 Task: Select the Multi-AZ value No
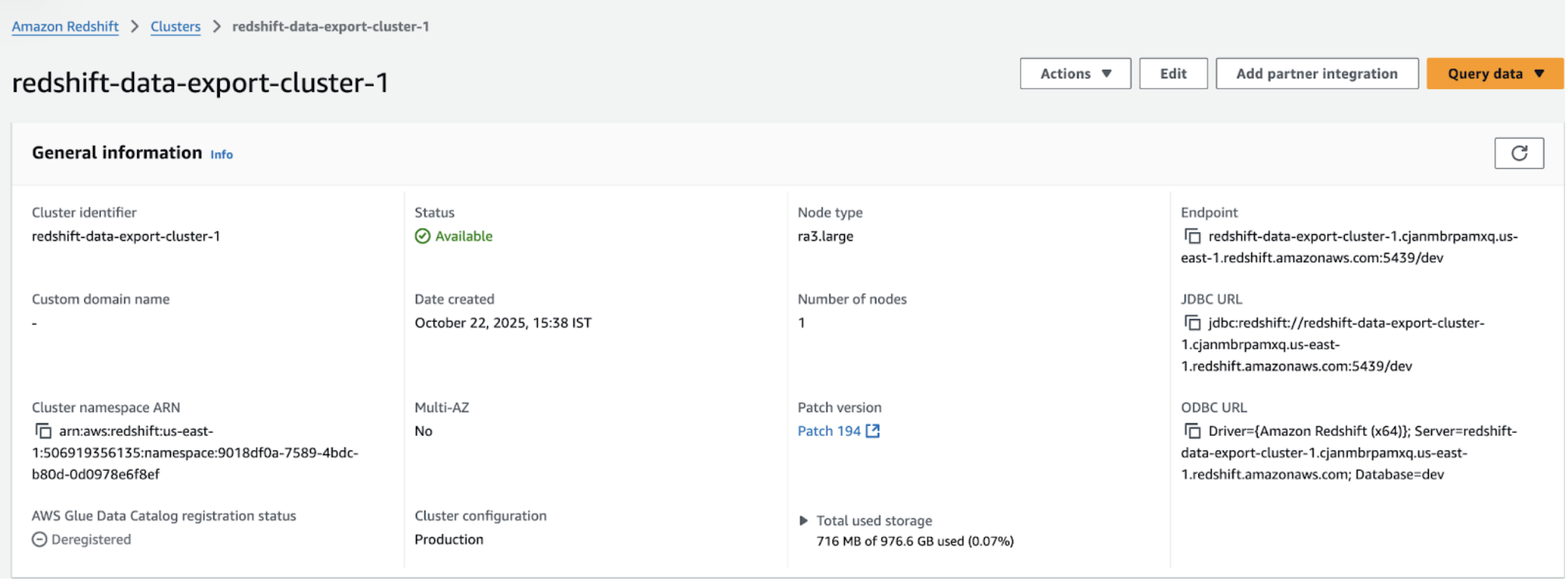click(x=423, y=431)
